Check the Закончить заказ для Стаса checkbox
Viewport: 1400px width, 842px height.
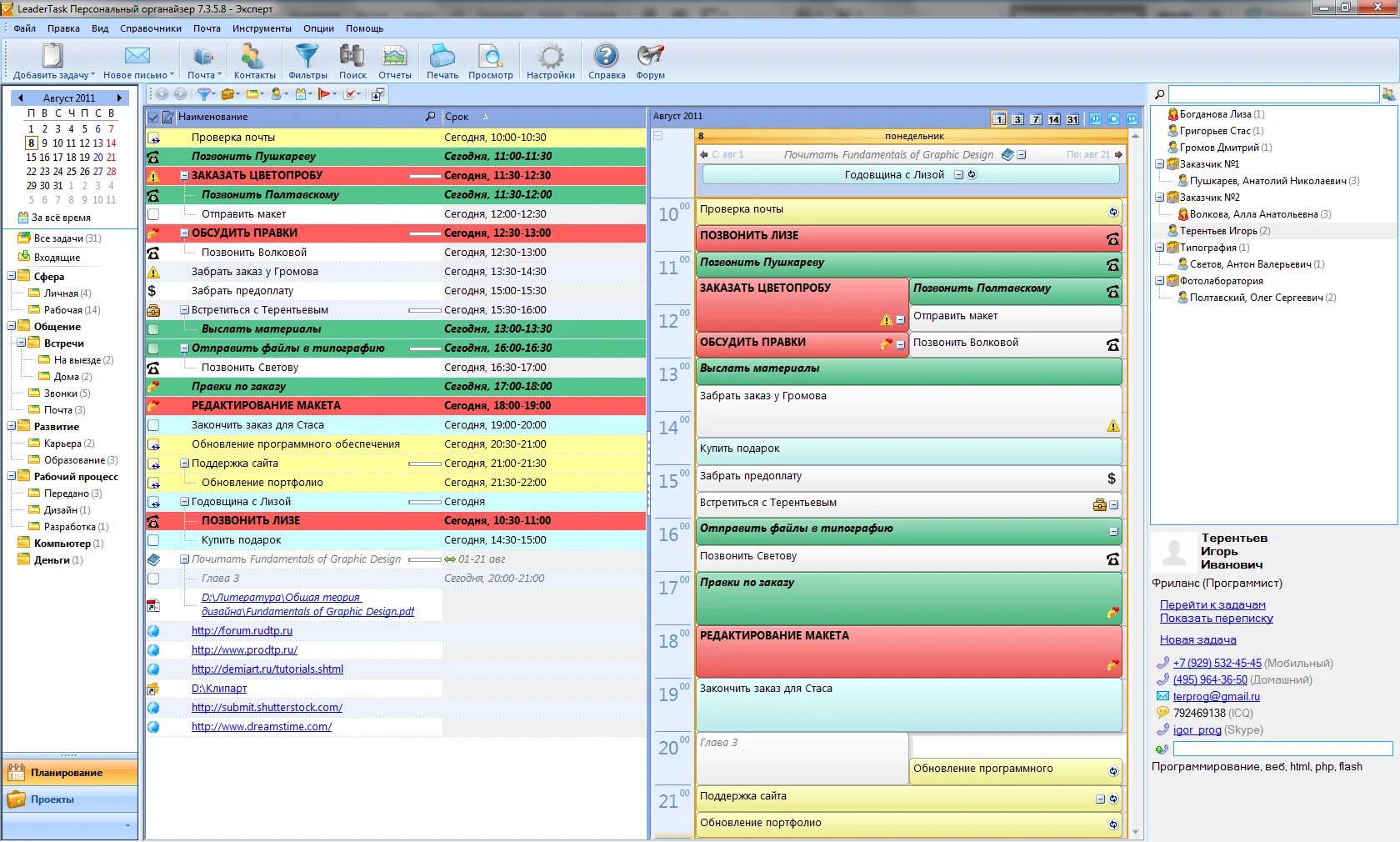[153, 425]
